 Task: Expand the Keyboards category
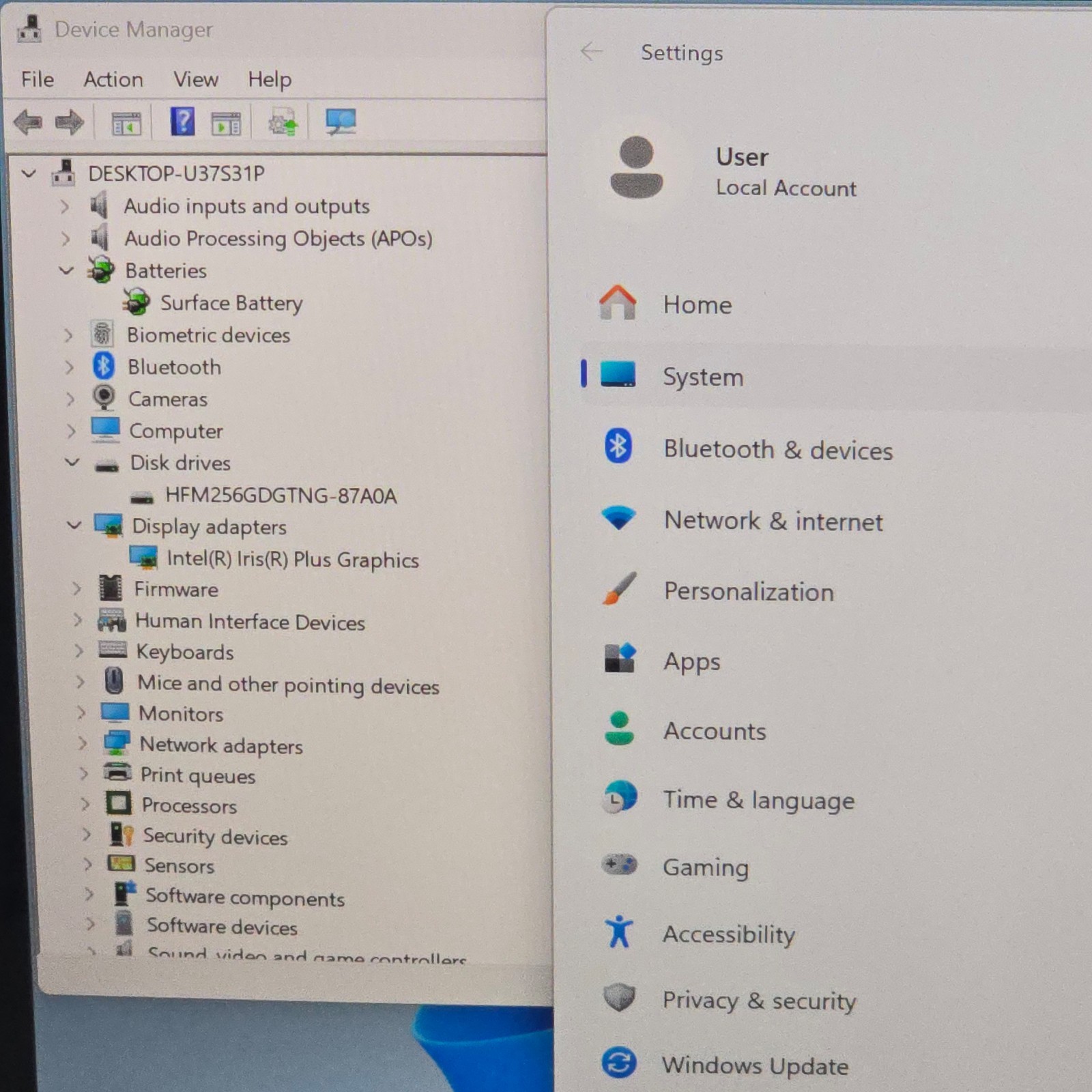[78, 651]
